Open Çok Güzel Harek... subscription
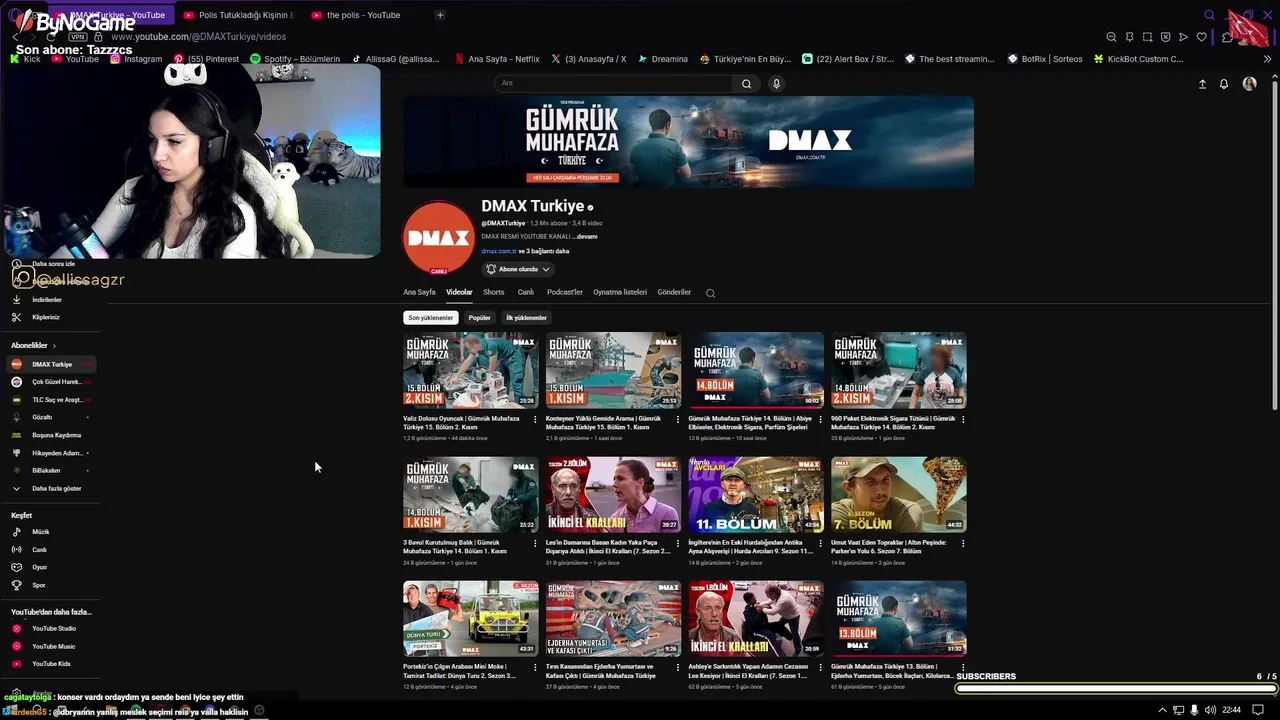 (x=52, y=382)
